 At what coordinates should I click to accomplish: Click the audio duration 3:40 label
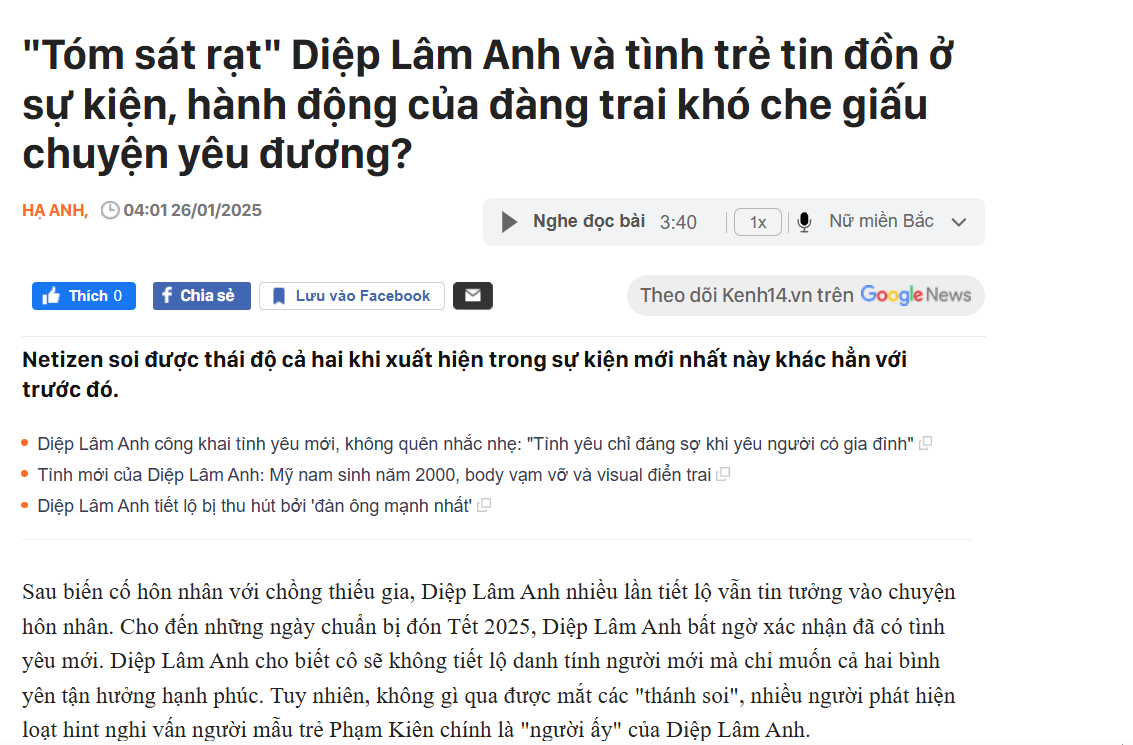click(678, 222)
